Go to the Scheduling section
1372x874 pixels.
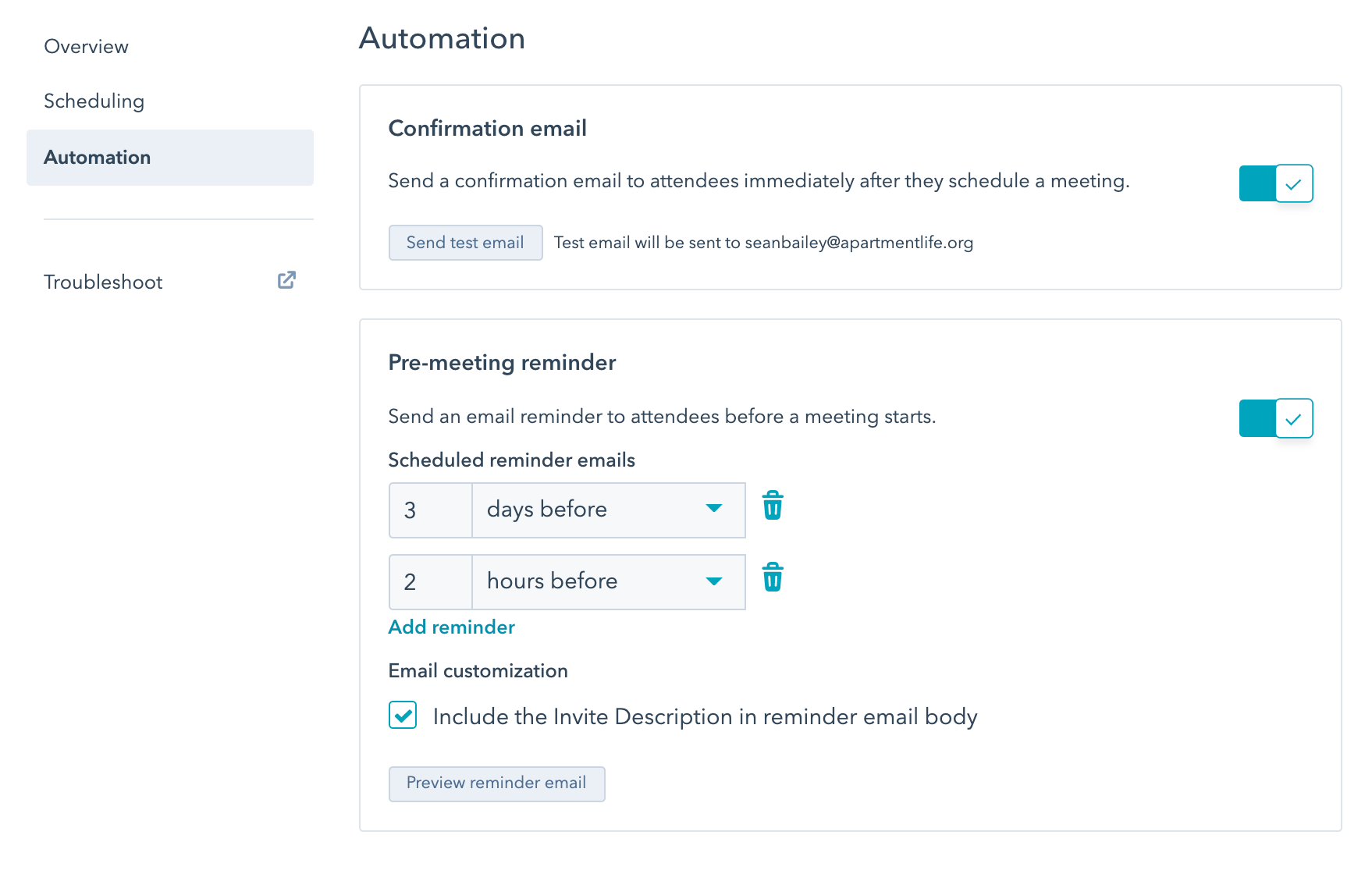[94, 101]
